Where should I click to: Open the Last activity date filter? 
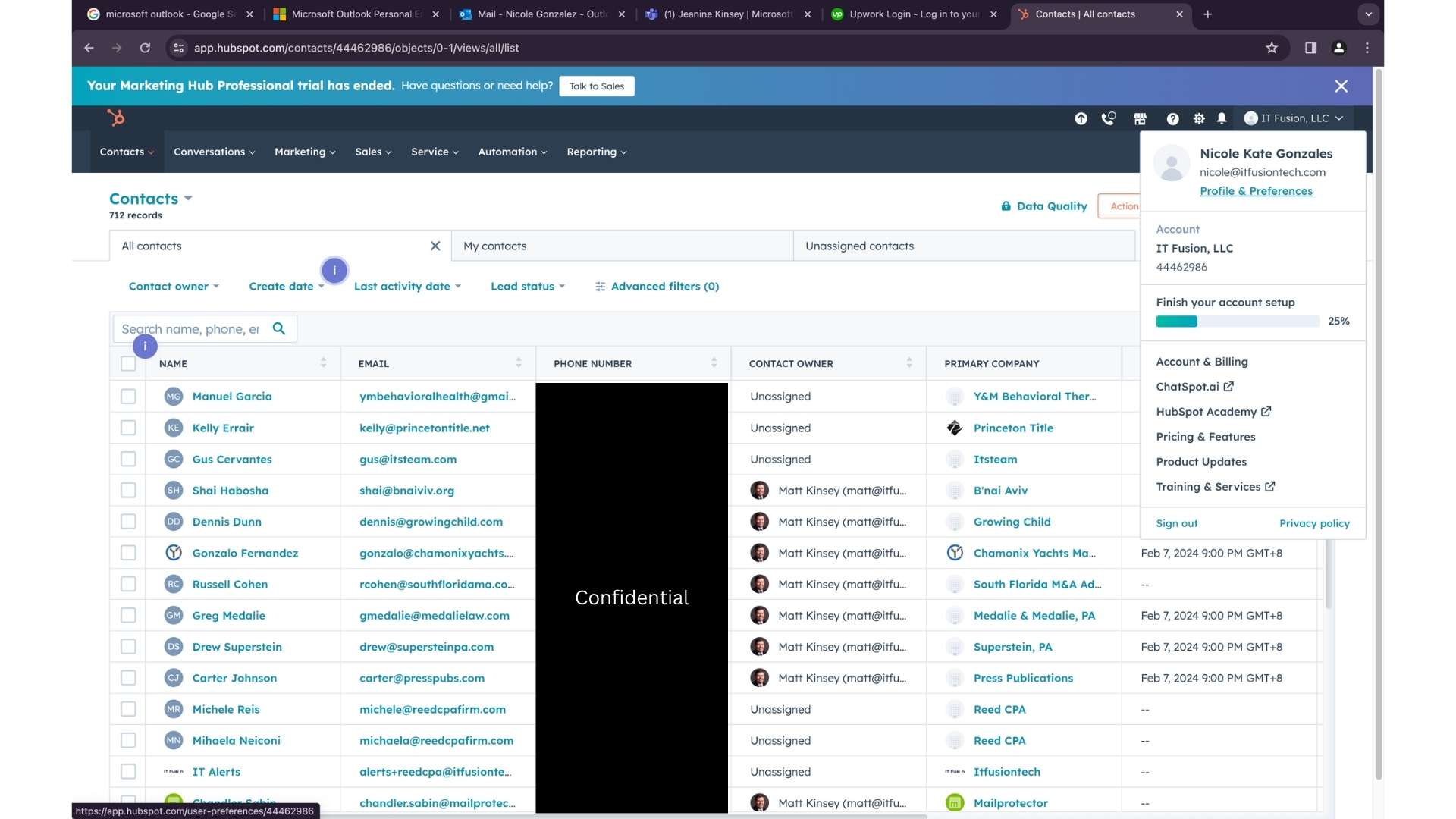407,286
